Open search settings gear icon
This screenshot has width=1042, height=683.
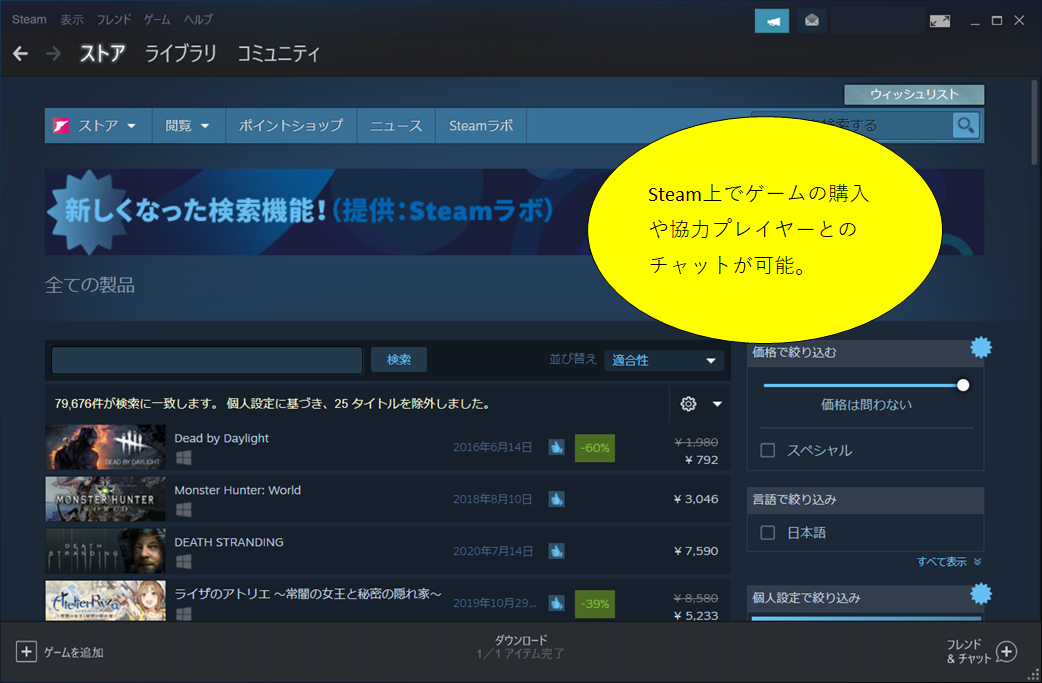(688, 403)
